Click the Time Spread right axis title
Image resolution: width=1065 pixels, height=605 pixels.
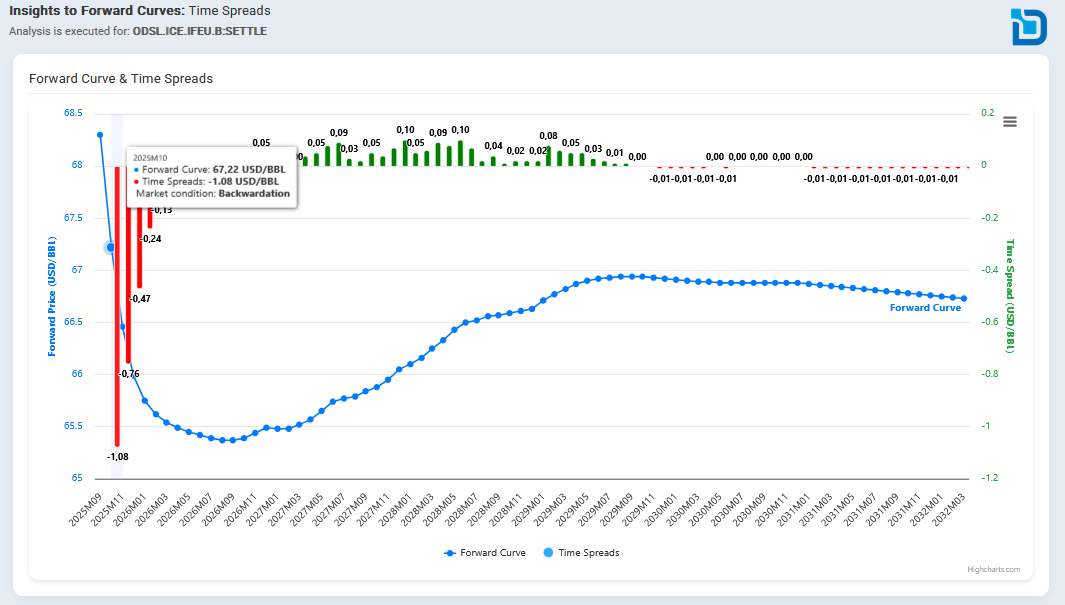click(x=1010, y=296)
